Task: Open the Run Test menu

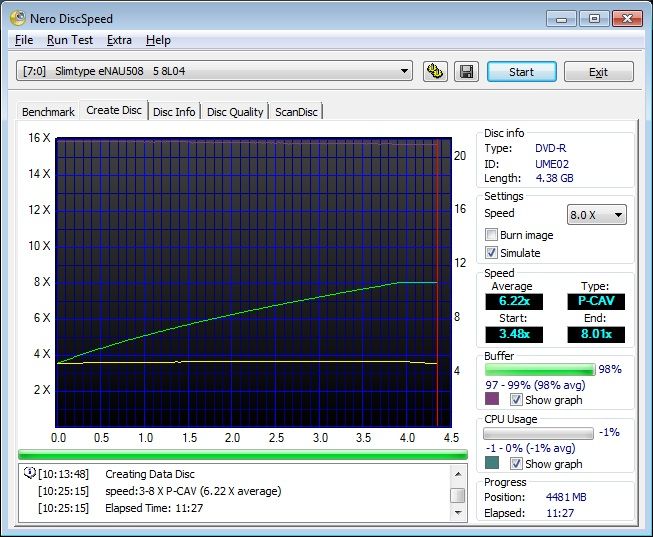Action: coord(69,40)
